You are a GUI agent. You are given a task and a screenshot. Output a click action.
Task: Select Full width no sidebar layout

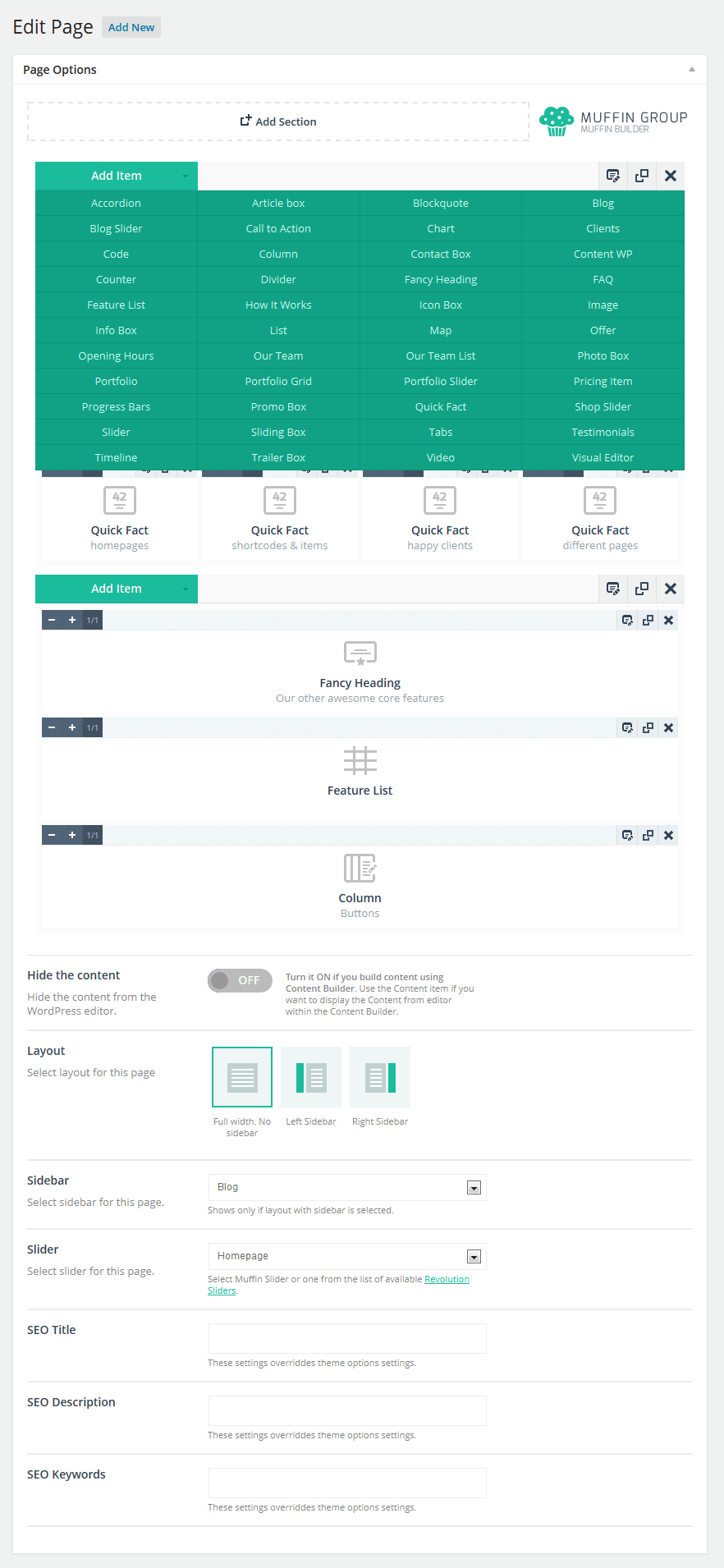pos(242,1077)
